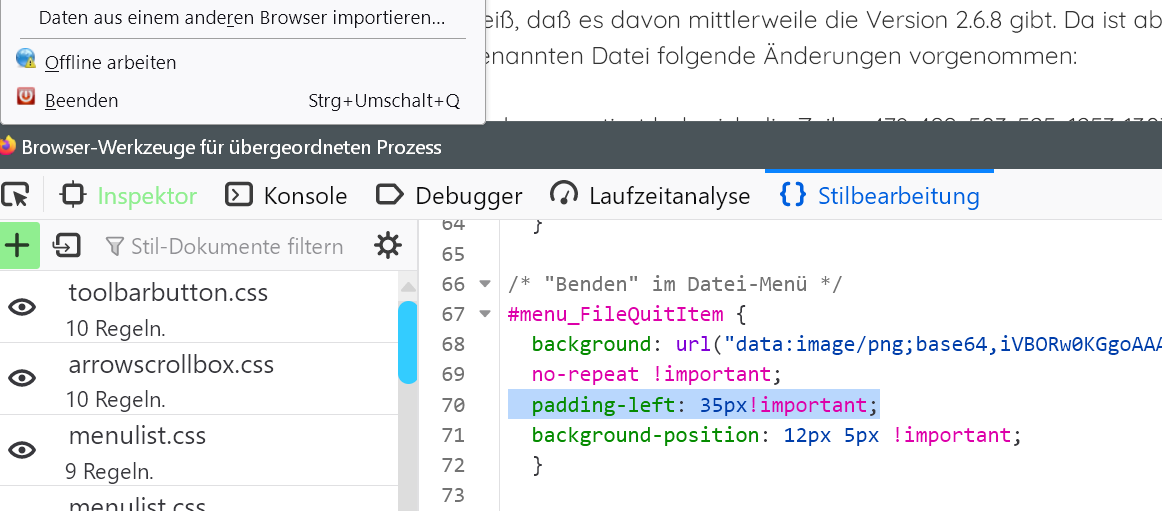1162x511 pixels.
Task: Disable the first menulist.css style sheet
Action: (x=22, y=450)
